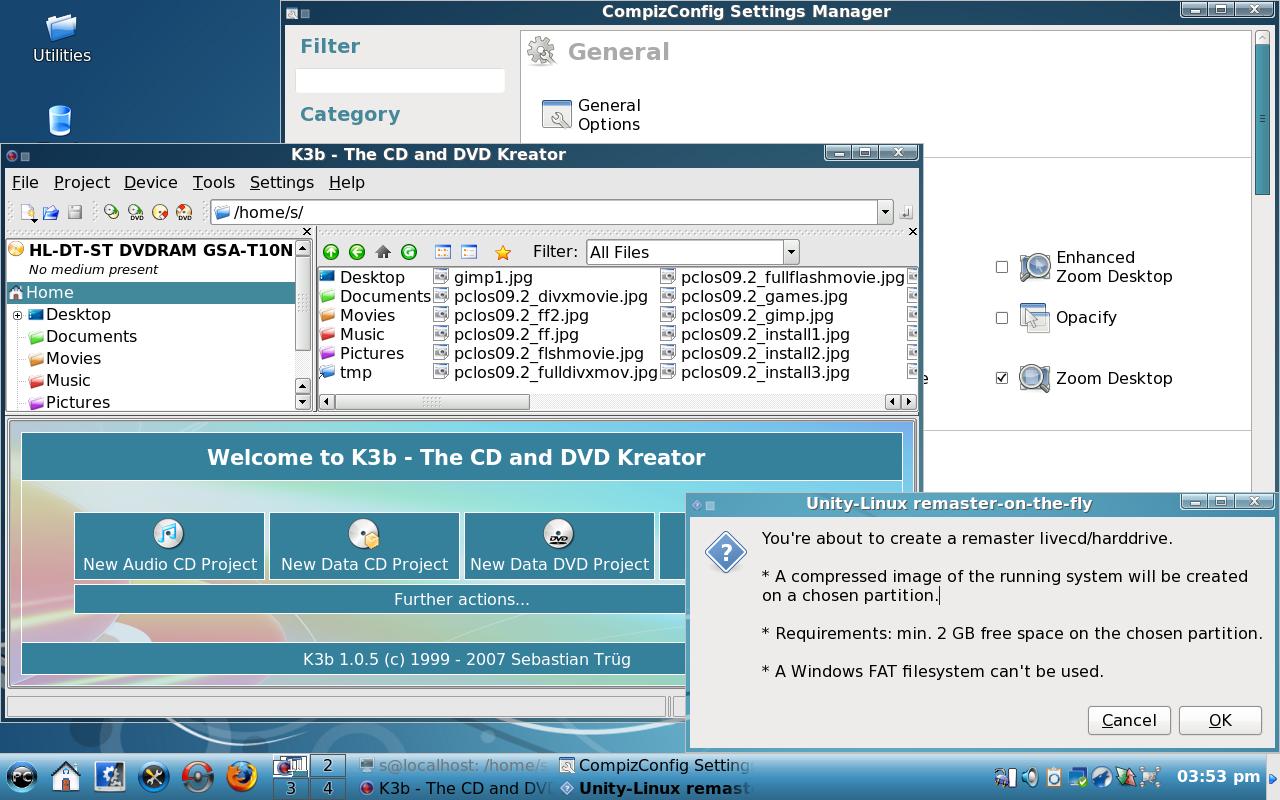Click the folder tree vertical scrollbar thumb
The image size is (1280, 800).
(303, 303)
